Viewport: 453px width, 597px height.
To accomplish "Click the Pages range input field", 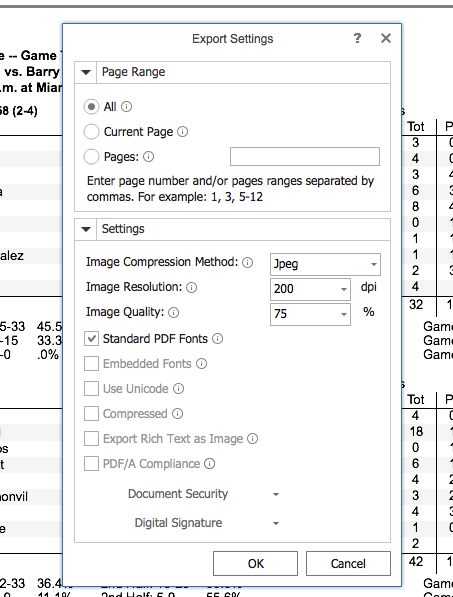I will tap(305, 156).
